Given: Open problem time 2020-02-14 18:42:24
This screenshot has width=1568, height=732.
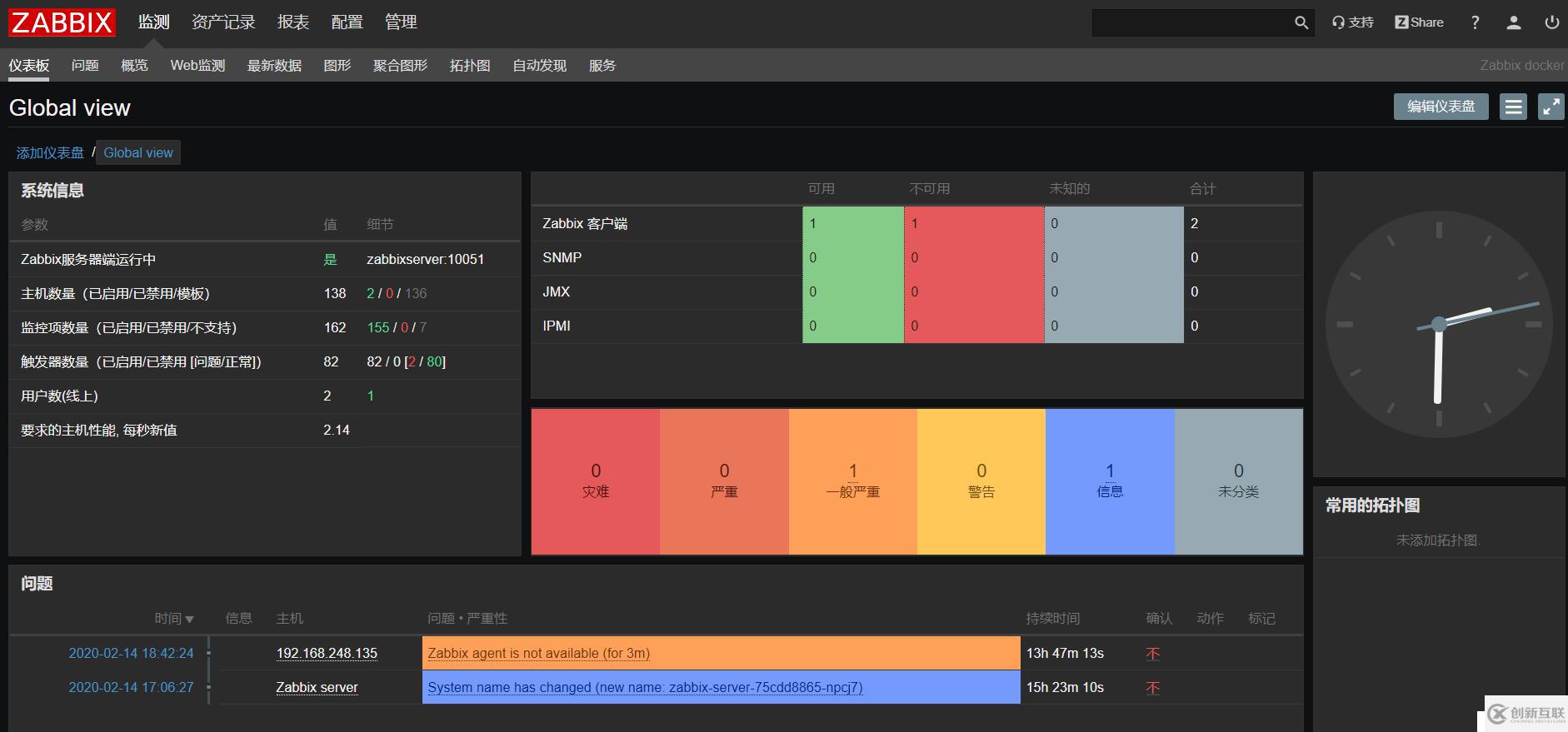Looking at the screenshot, I should pyautogui.click(x=131, y=654).
